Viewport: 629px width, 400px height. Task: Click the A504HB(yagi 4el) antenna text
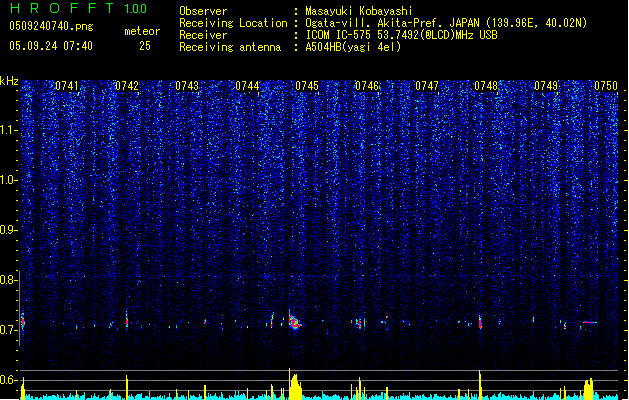tap(353, 47)
